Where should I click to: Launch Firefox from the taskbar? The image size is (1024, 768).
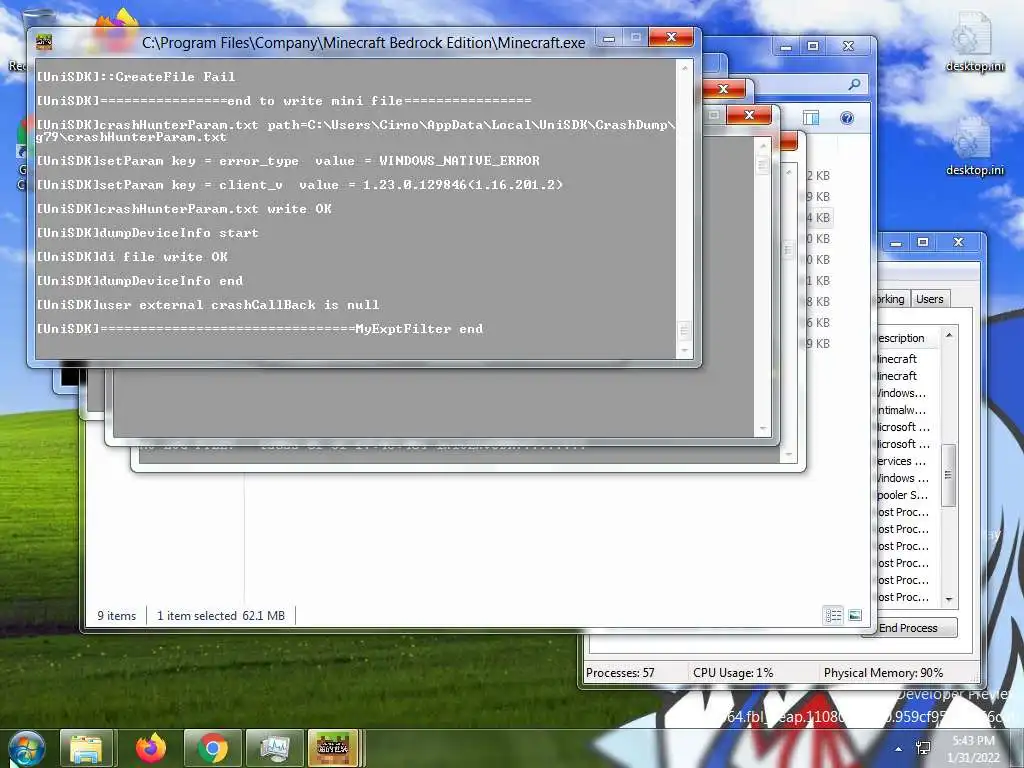click(151, 748)
